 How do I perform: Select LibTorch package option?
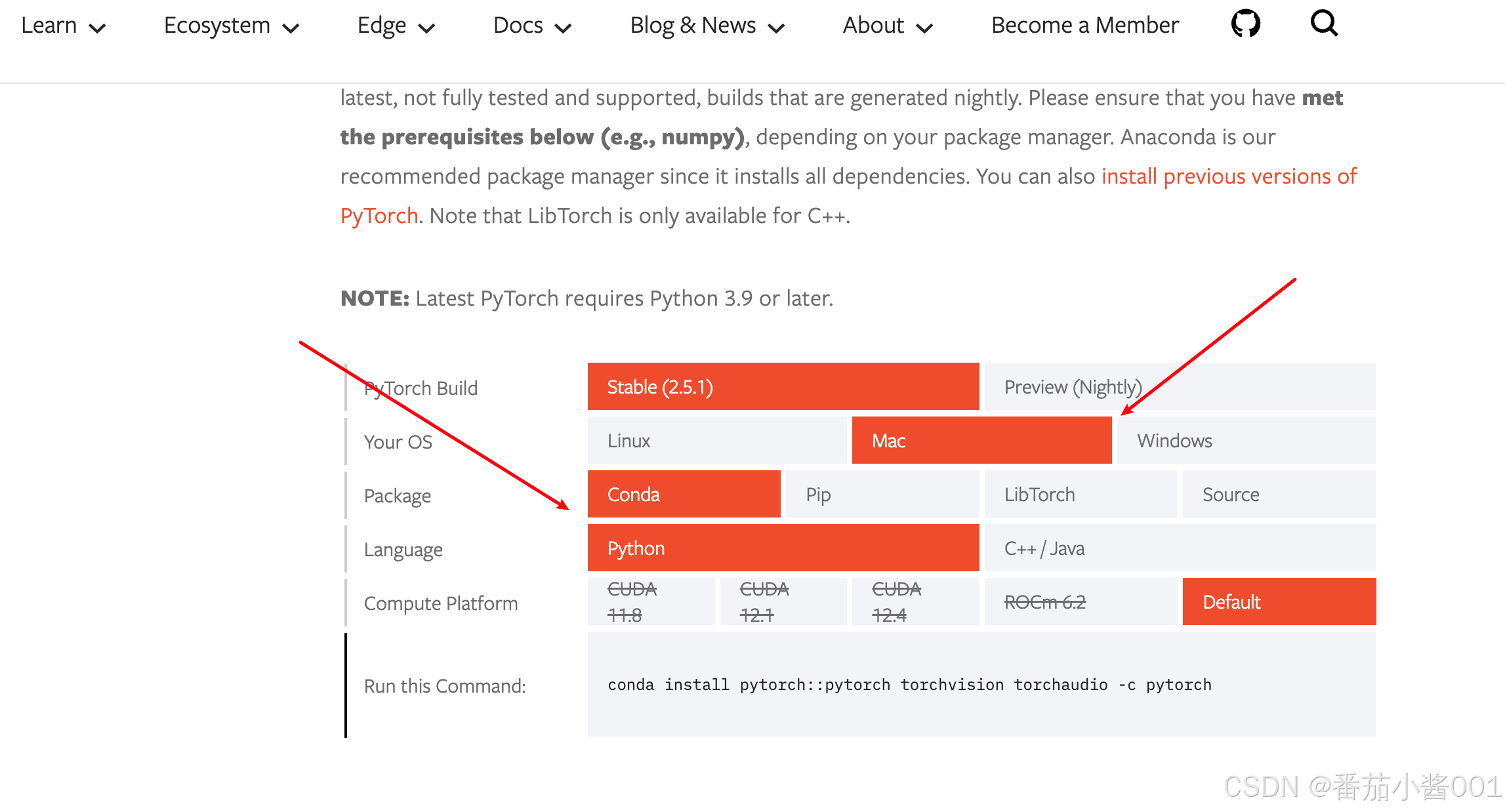(1081, 494)
